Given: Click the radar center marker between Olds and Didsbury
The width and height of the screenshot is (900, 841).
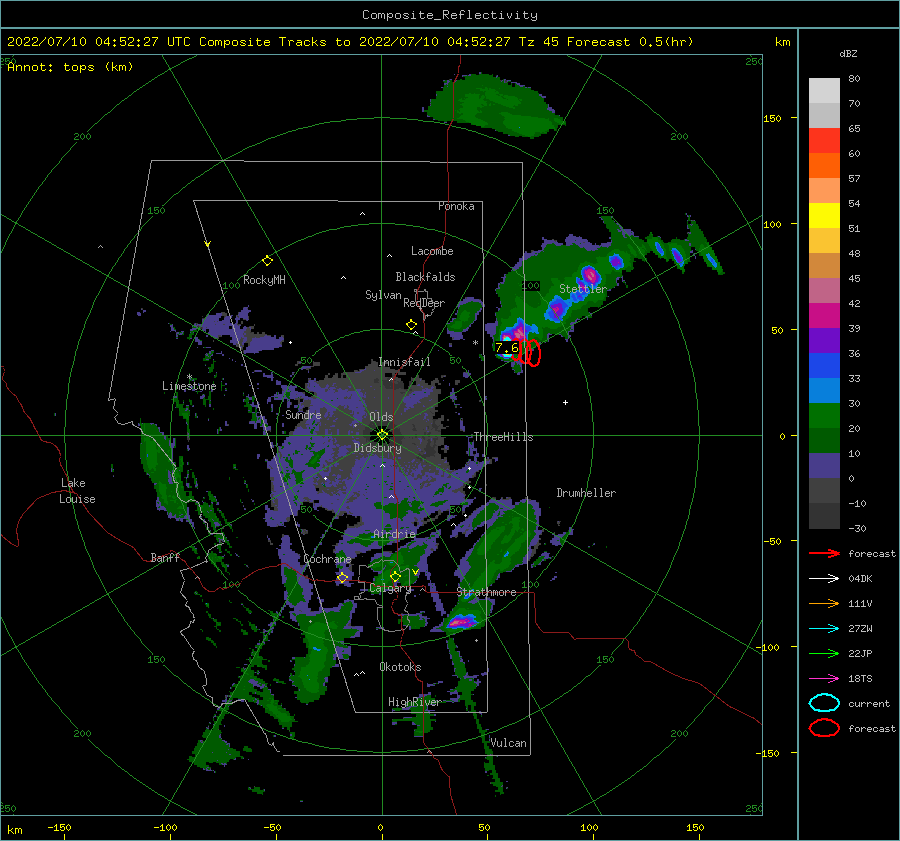Looking at the screenshot, I should click(382, 435).
